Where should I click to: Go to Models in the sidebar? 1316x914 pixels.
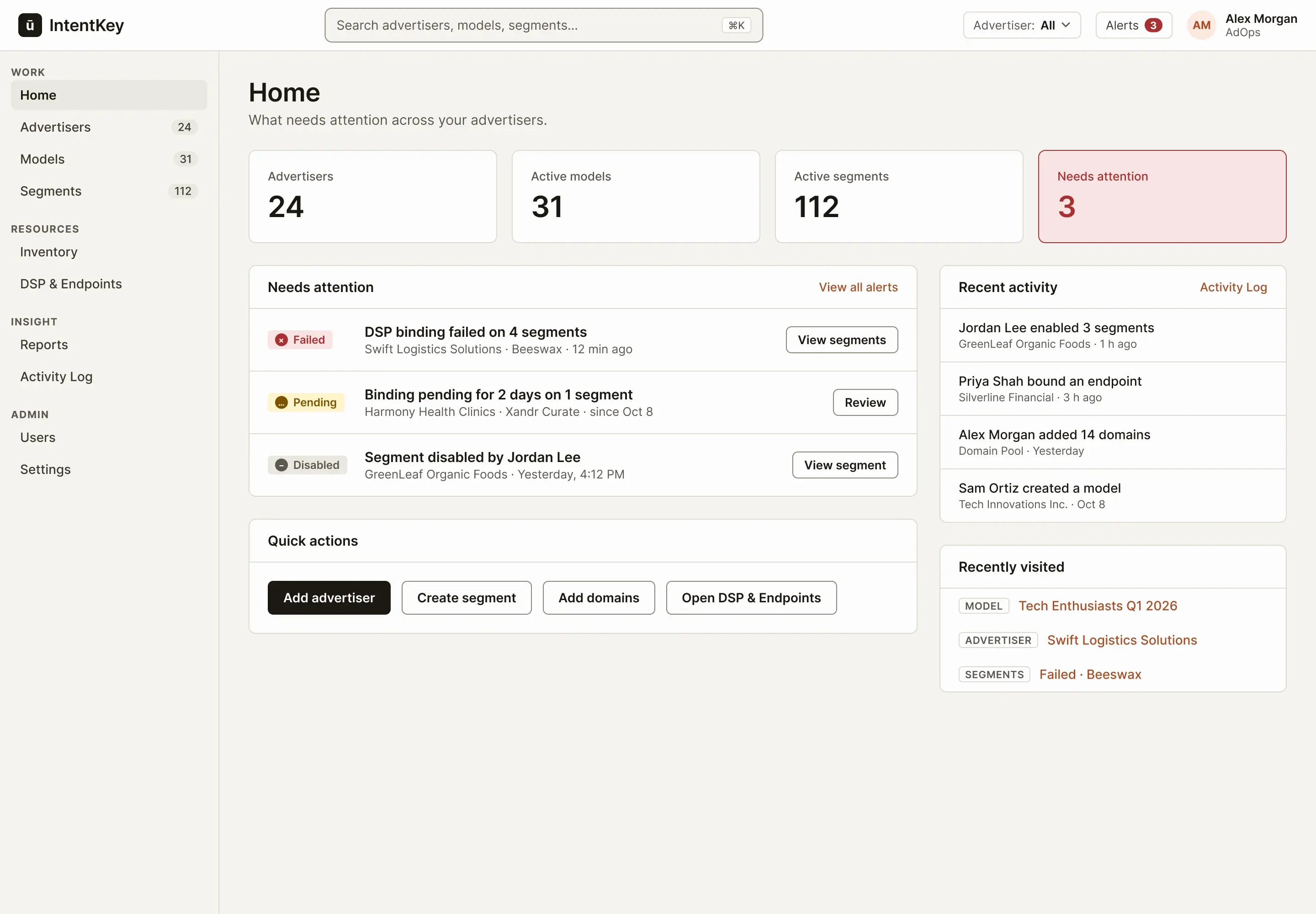pos(109,159)
